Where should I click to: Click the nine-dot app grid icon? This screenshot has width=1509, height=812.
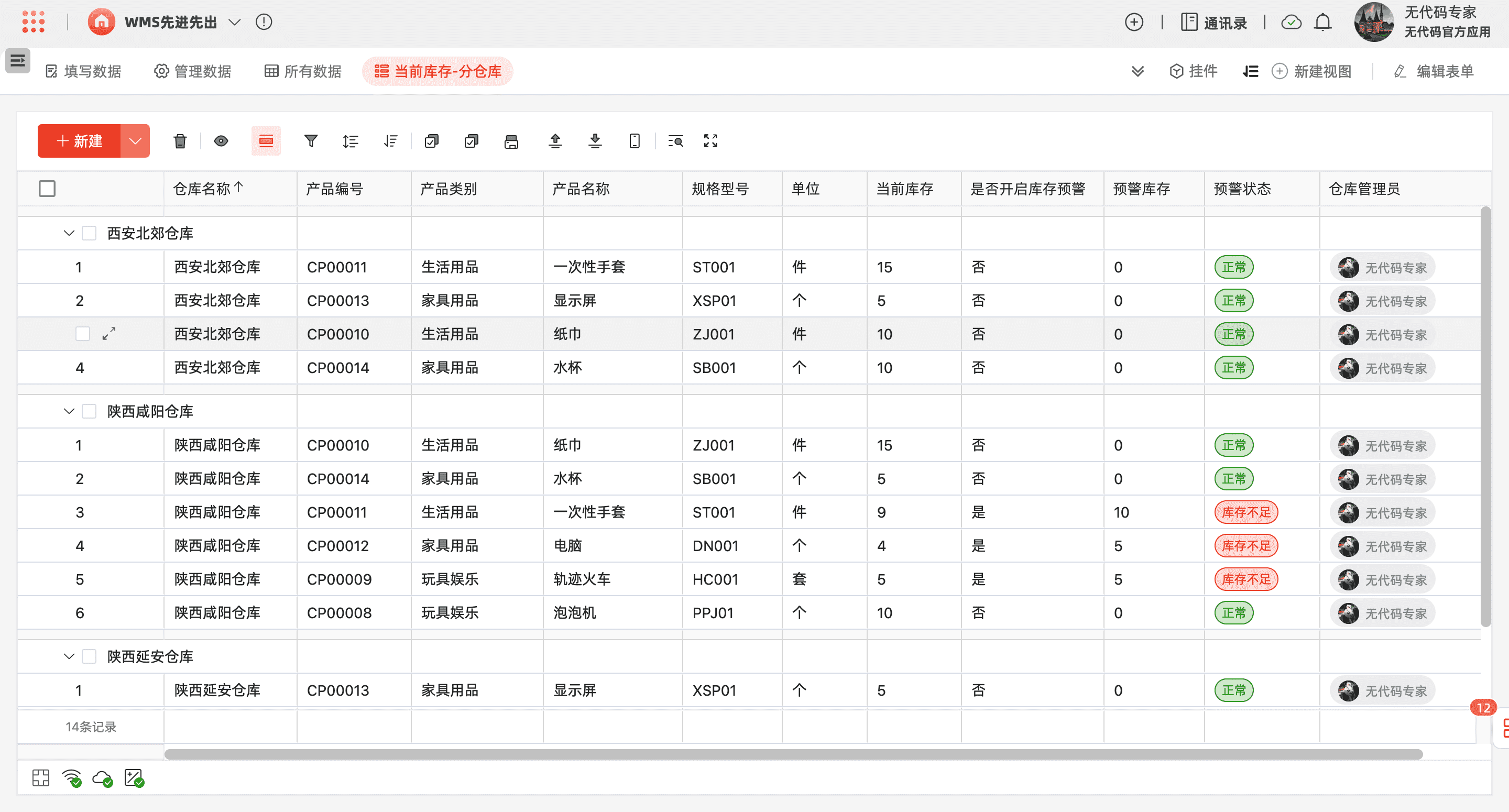click(x=34, y=22)
